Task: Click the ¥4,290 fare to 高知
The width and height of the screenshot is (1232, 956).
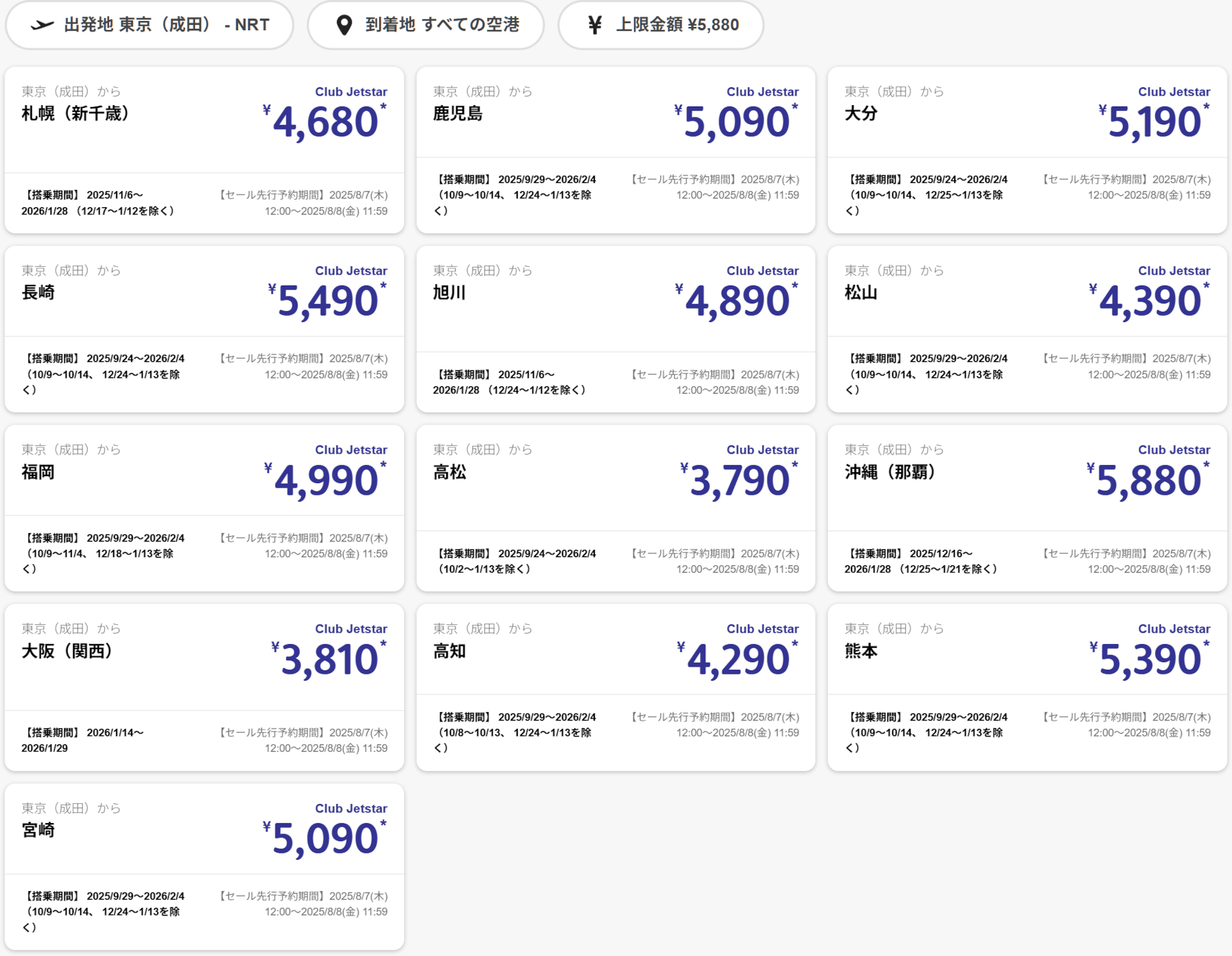Action: click(737, 660)
